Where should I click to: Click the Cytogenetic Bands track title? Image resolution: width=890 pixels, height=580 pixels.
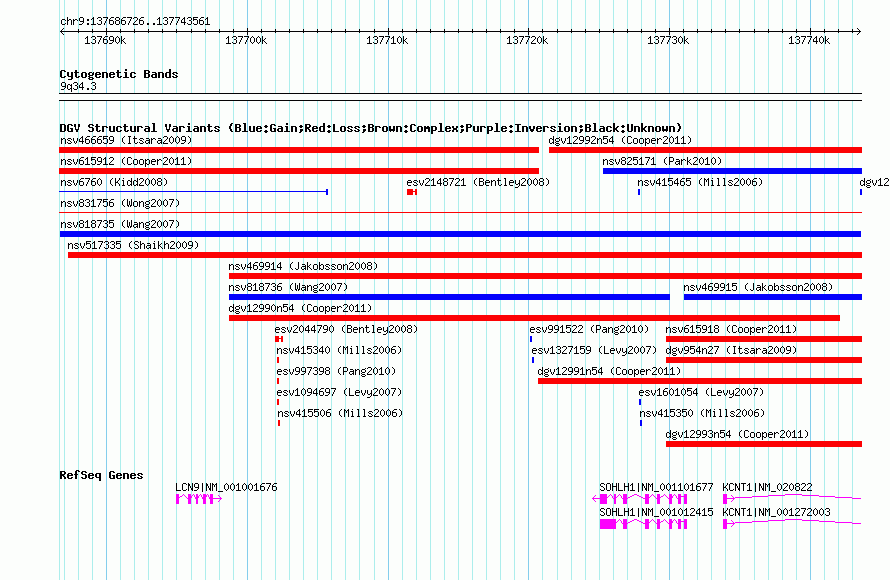tap(119, 74)
